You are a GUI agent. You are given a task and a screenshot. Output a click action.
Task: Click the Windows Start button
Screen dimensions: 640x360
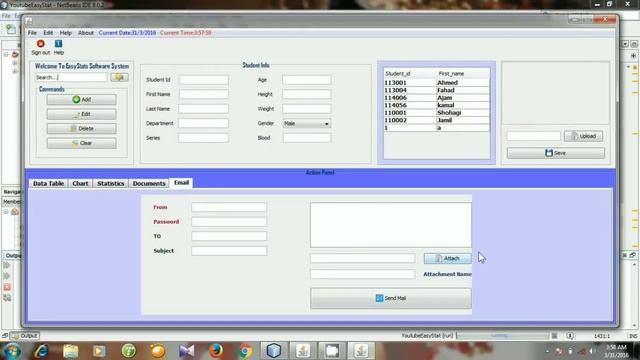(12, 351)
